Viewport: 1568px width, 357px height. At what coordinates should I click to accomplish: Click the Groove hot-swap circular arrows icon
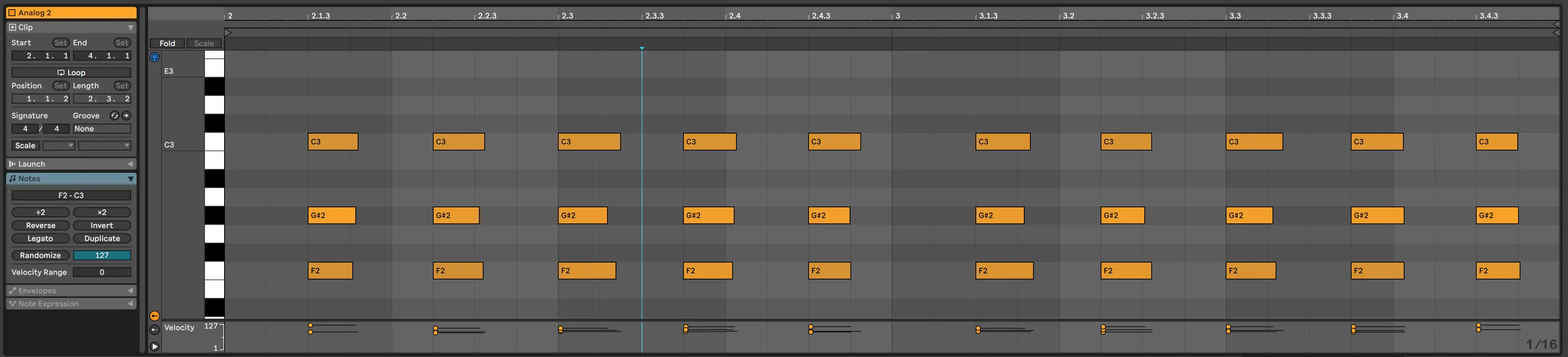click(x=114, y=116)
